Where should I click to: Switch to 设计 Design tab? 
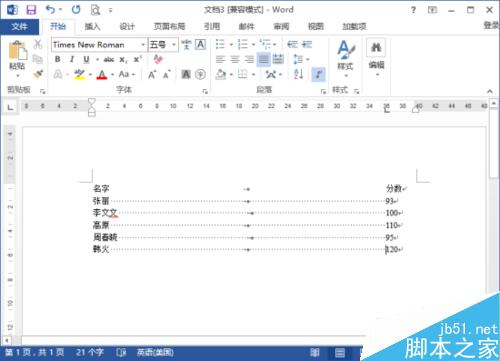coord(127,26)
